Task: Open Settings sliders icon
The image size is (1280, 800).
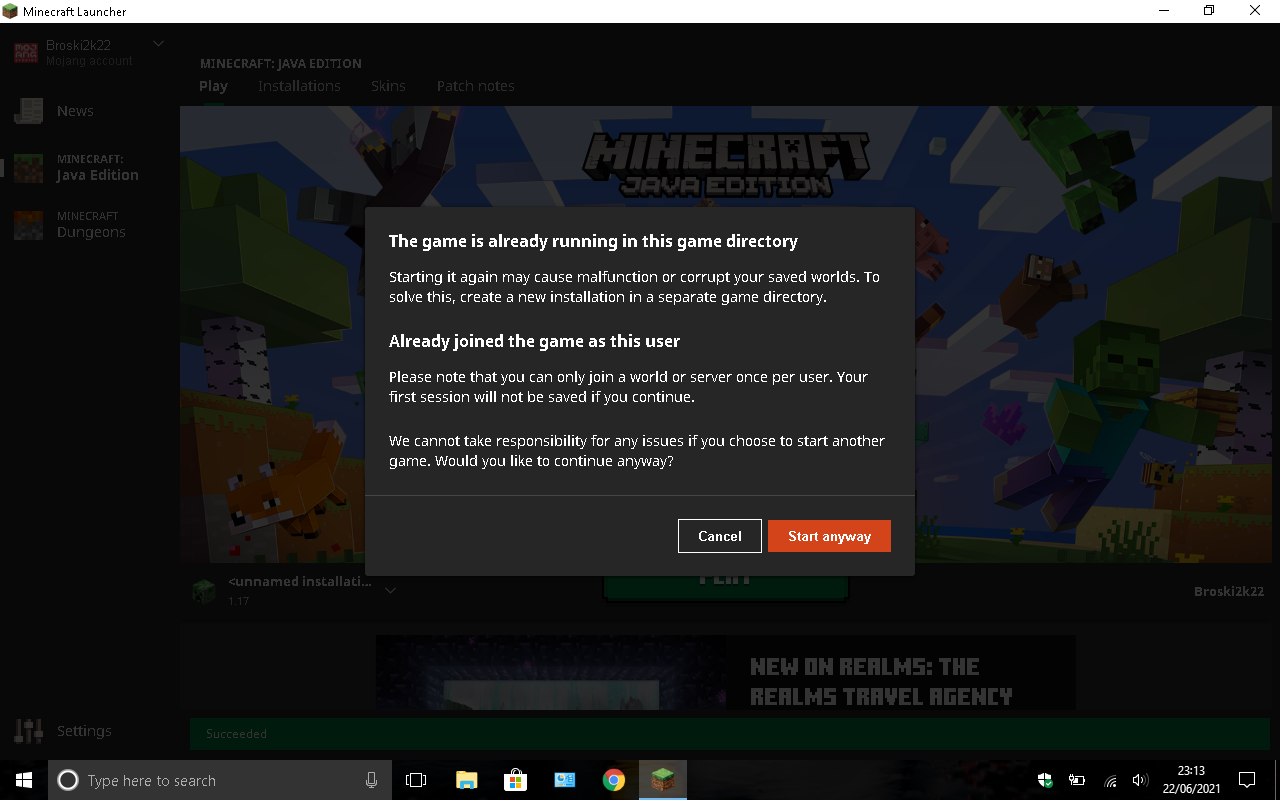Action: pos(28,731)
